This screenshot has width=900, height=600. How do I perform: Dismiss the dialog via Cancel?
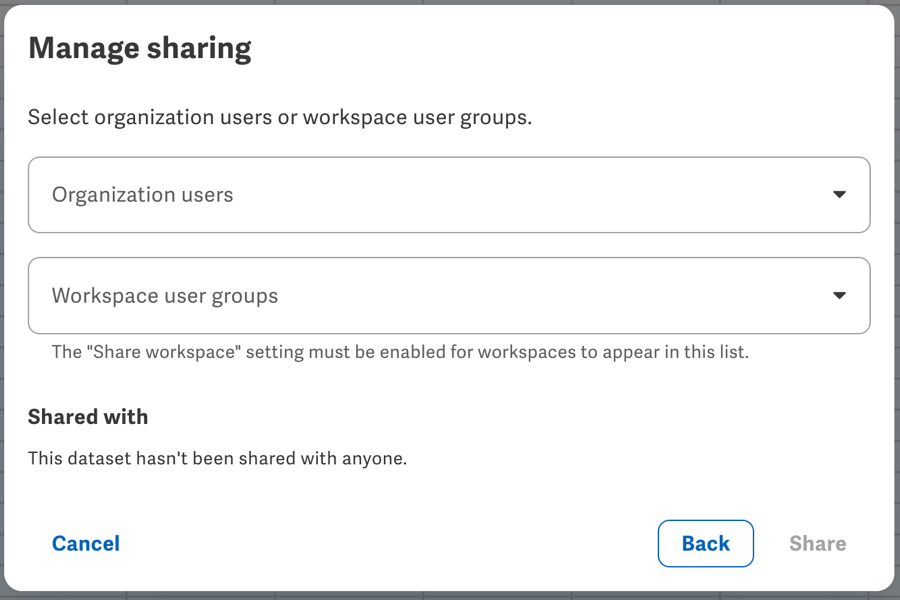click(85, 543)
